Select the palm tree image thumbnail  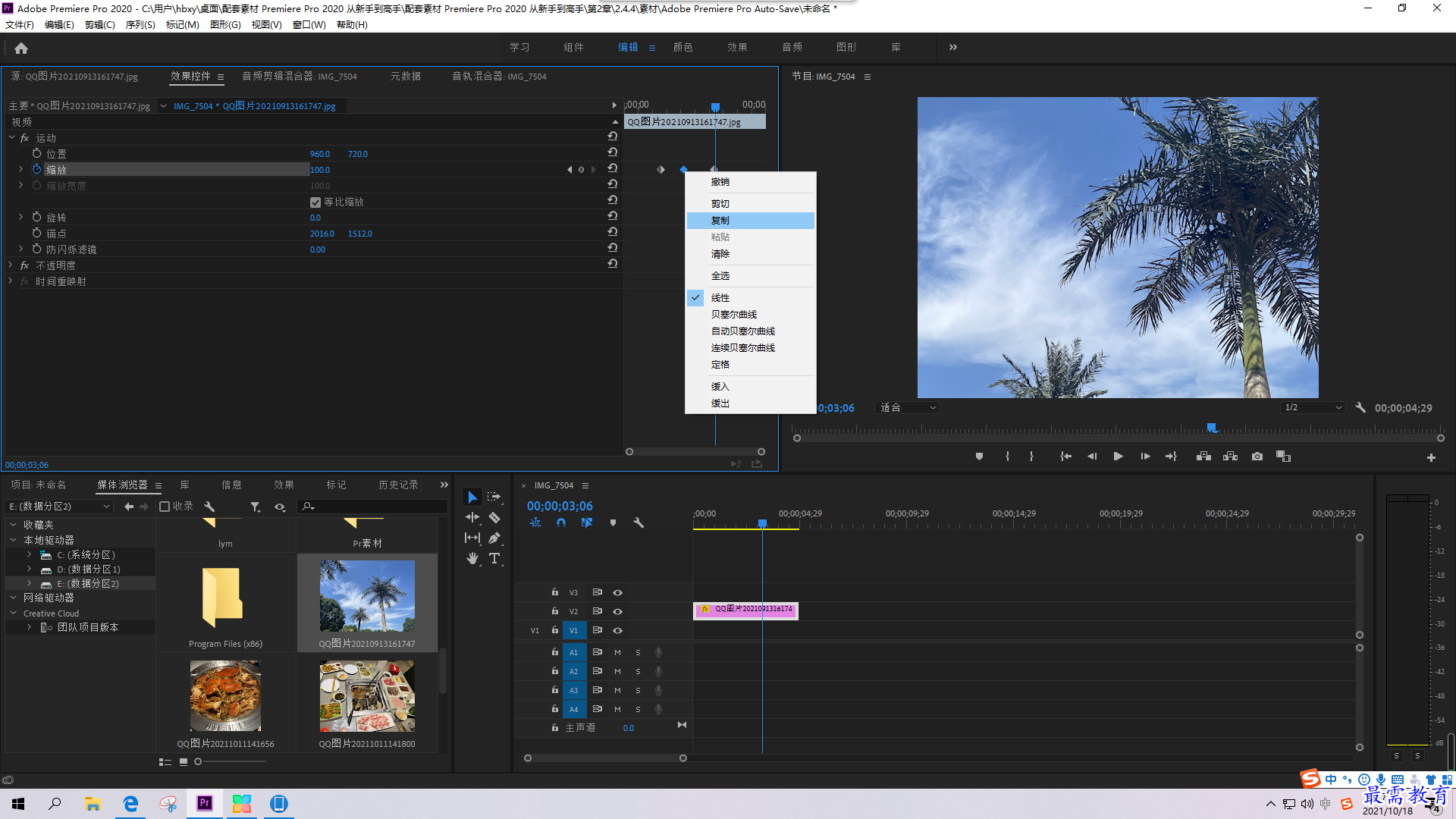tap(367, 596)
